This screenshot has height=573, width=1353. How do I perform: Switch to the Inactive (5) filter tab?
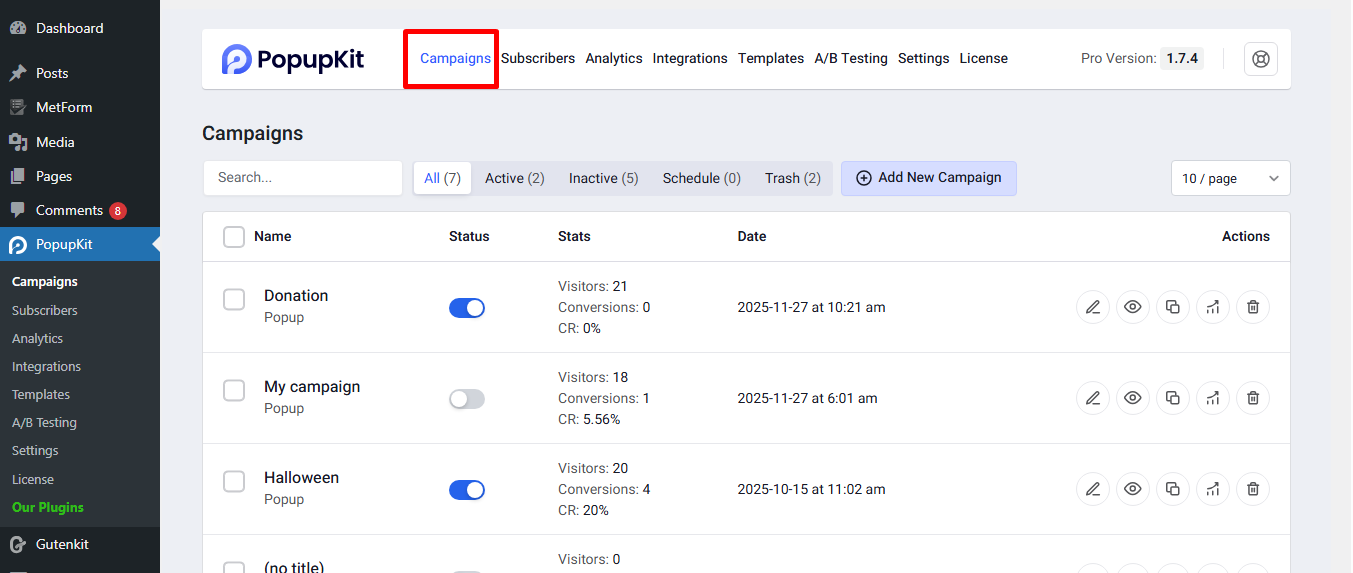[603, 178]
